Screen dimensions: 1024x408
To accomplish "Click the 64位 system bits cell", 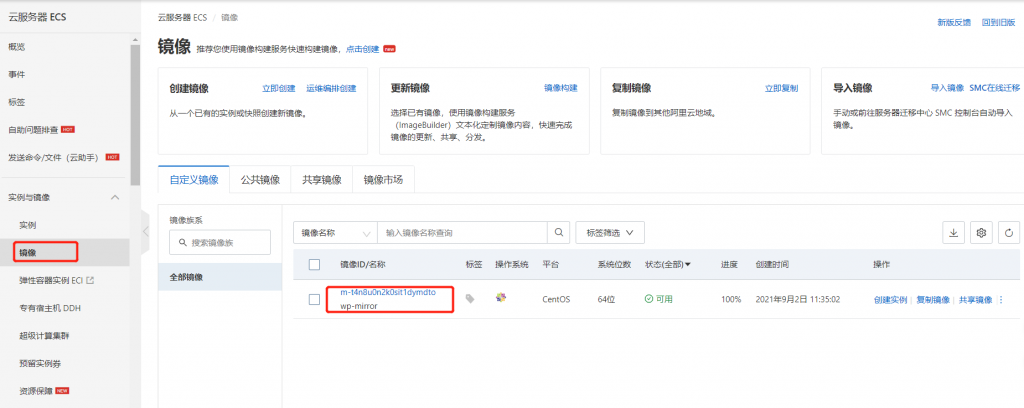I will click(607, 299).
